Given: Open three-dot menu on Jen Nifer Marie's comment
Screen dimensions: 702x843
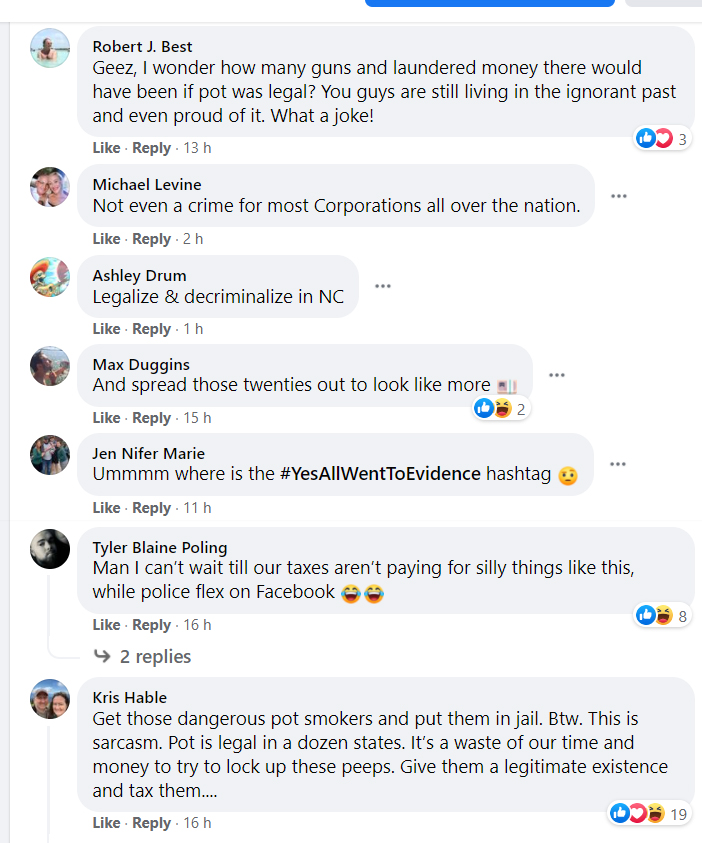Looking at the screenshot, I should pos(618,464).
